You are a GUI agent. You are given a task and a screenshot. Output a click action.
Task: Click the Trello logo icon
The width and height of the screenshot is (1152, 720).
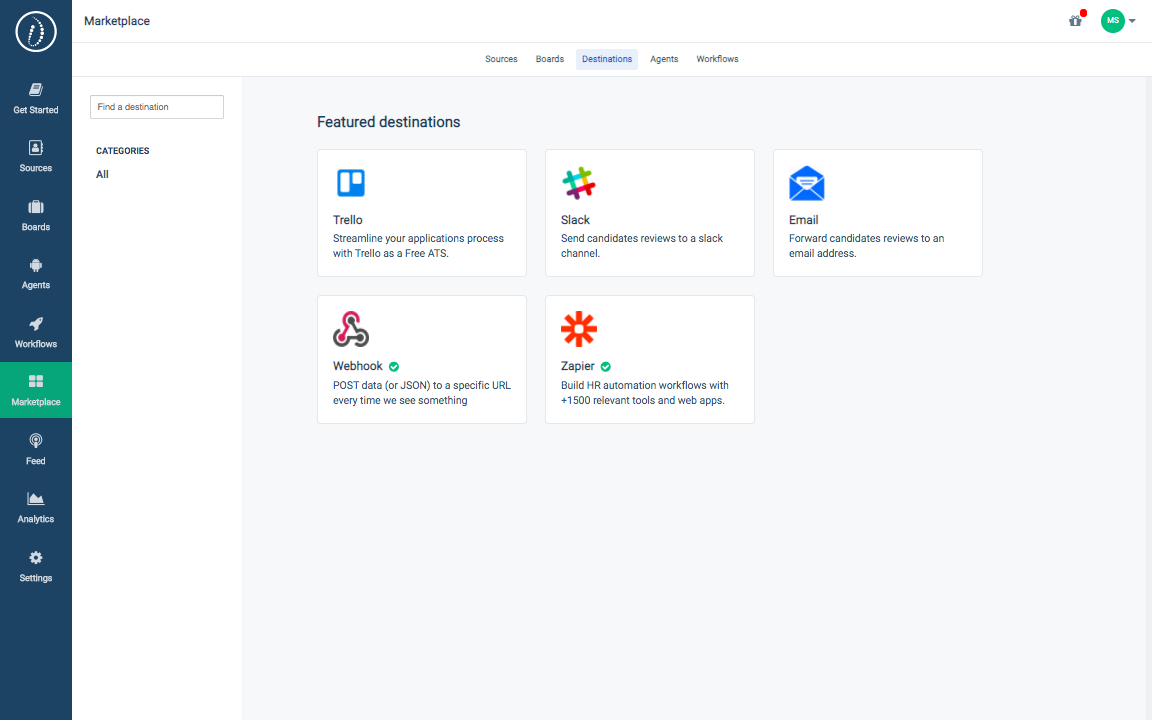point(350,183)
